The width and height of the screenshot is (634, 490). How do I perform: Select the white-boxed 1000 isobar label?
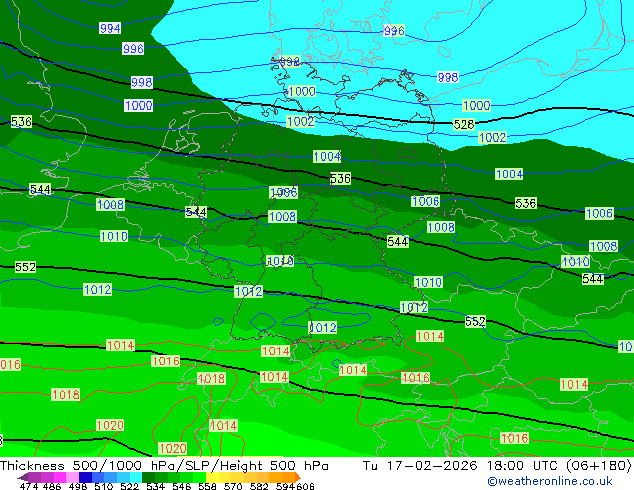tap(138, 106)
